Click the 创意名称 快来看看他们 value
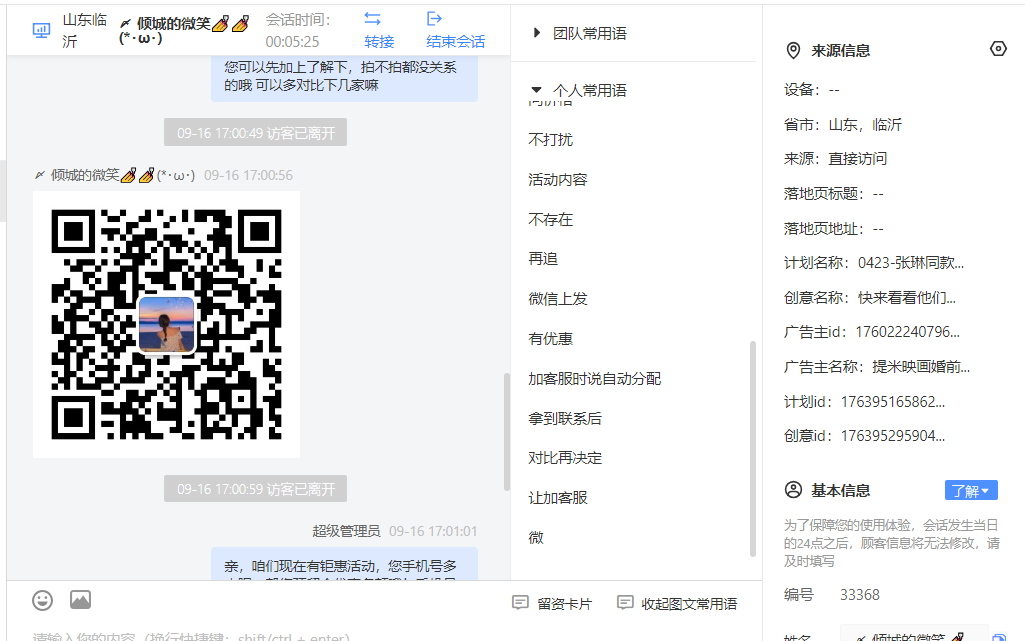The width and height of the screenshot is (1025, 641). click(x=907, y=298)
